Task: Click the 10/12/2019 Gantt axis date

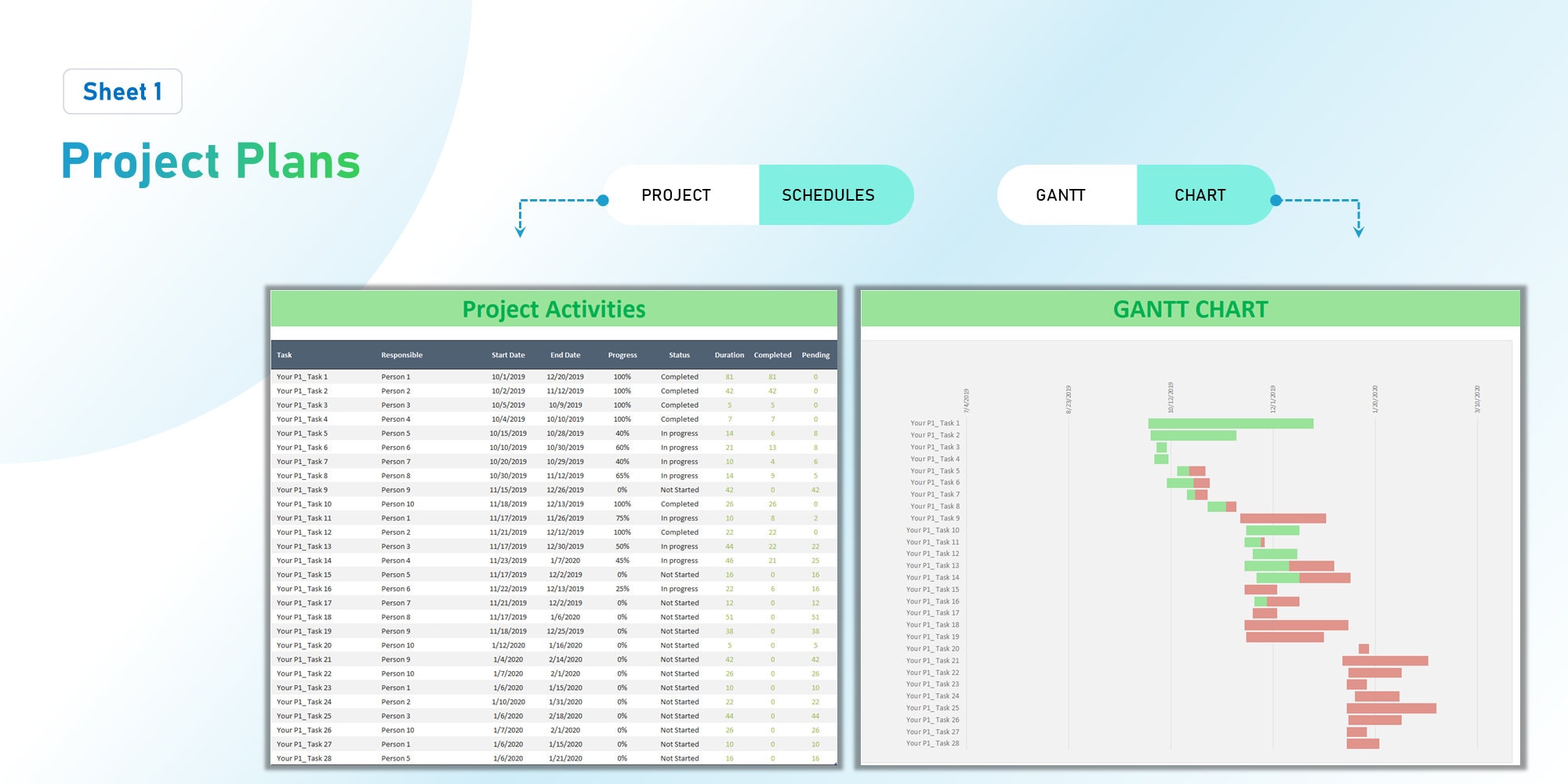Action: 1171,397
